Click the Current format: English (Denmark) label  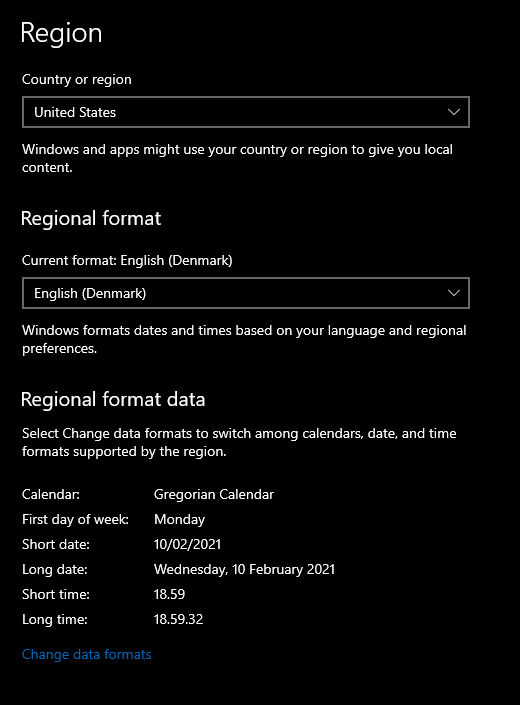(127, 260)
